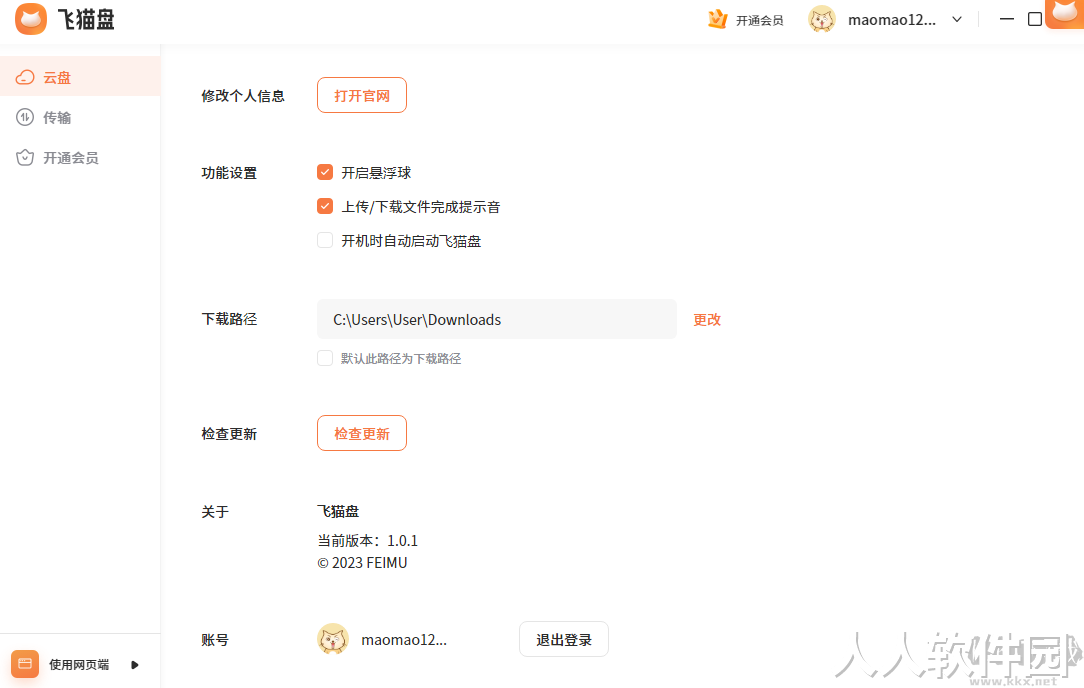Switch to 云盘 in the sidebar

point(80,77)
